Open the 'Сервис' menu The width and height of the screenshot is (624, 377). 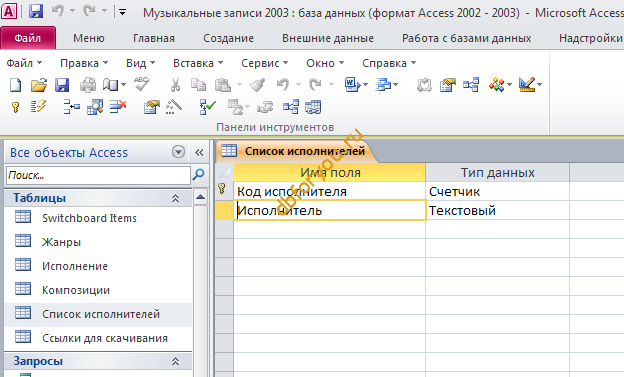point(265,63)
